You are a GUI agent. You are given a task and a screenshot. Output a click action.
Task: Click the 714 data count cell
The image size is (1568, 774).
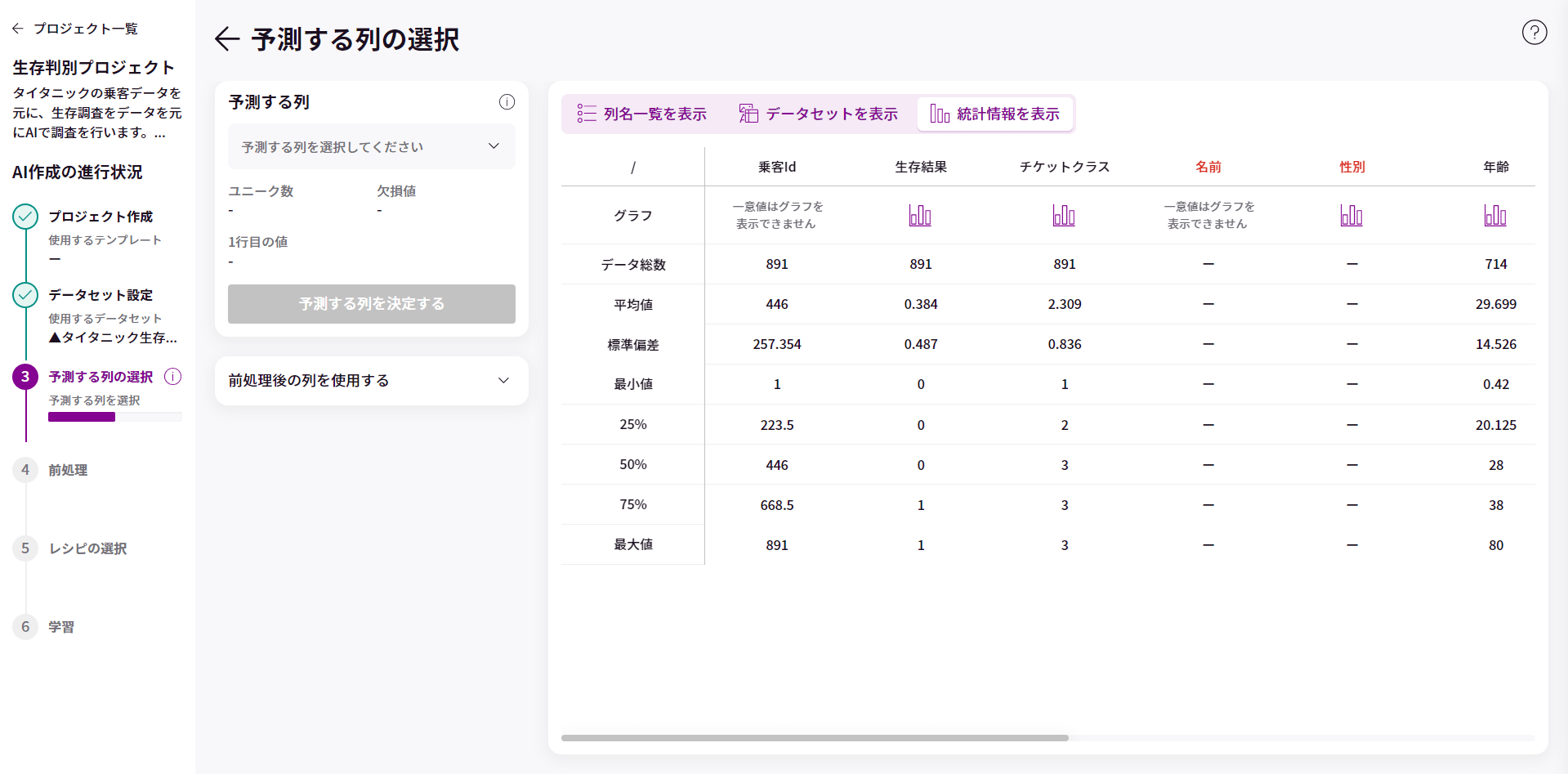coord(1496,265)
